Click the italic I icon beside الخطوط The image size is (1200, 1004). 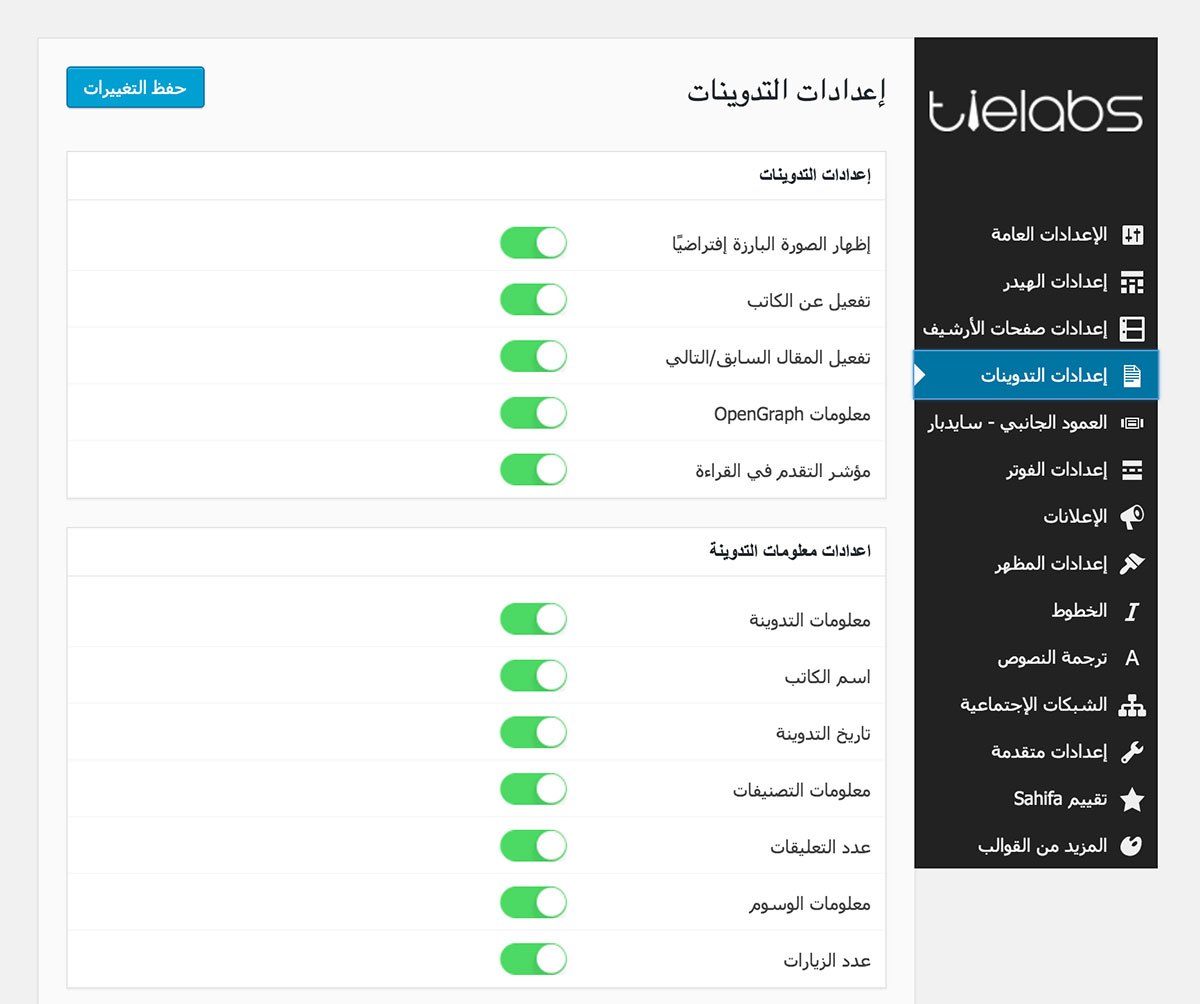[x=1132, y=611]
